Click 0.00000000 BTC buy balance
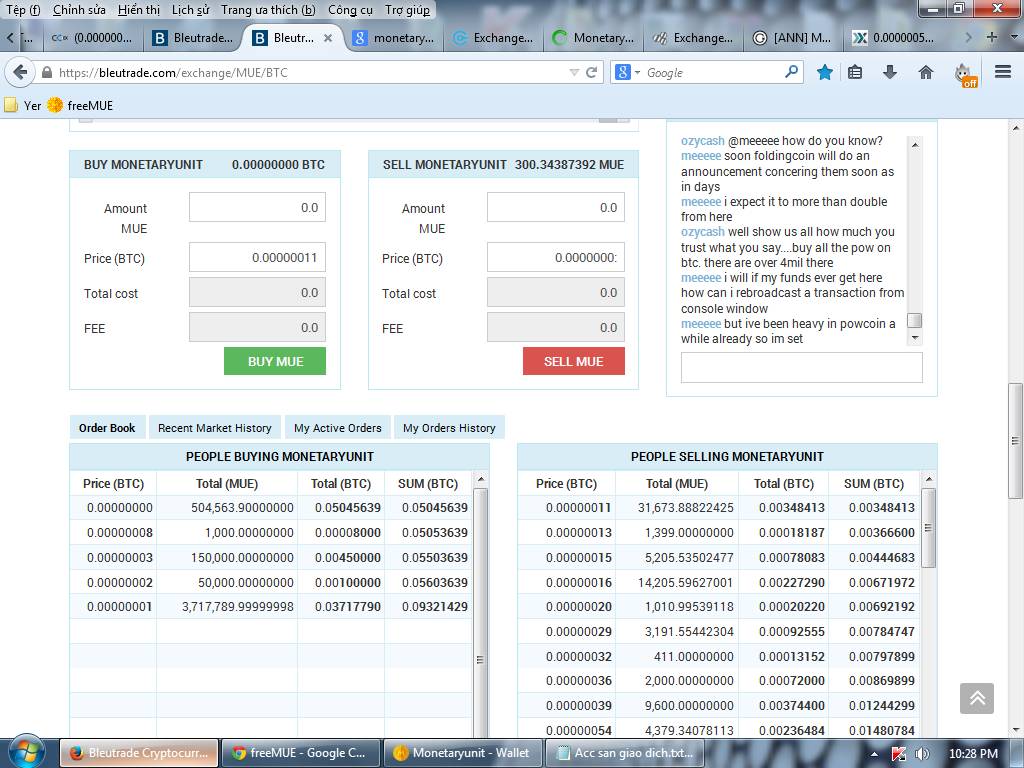This screenshot has width=1024, height=768. [278, 165]
